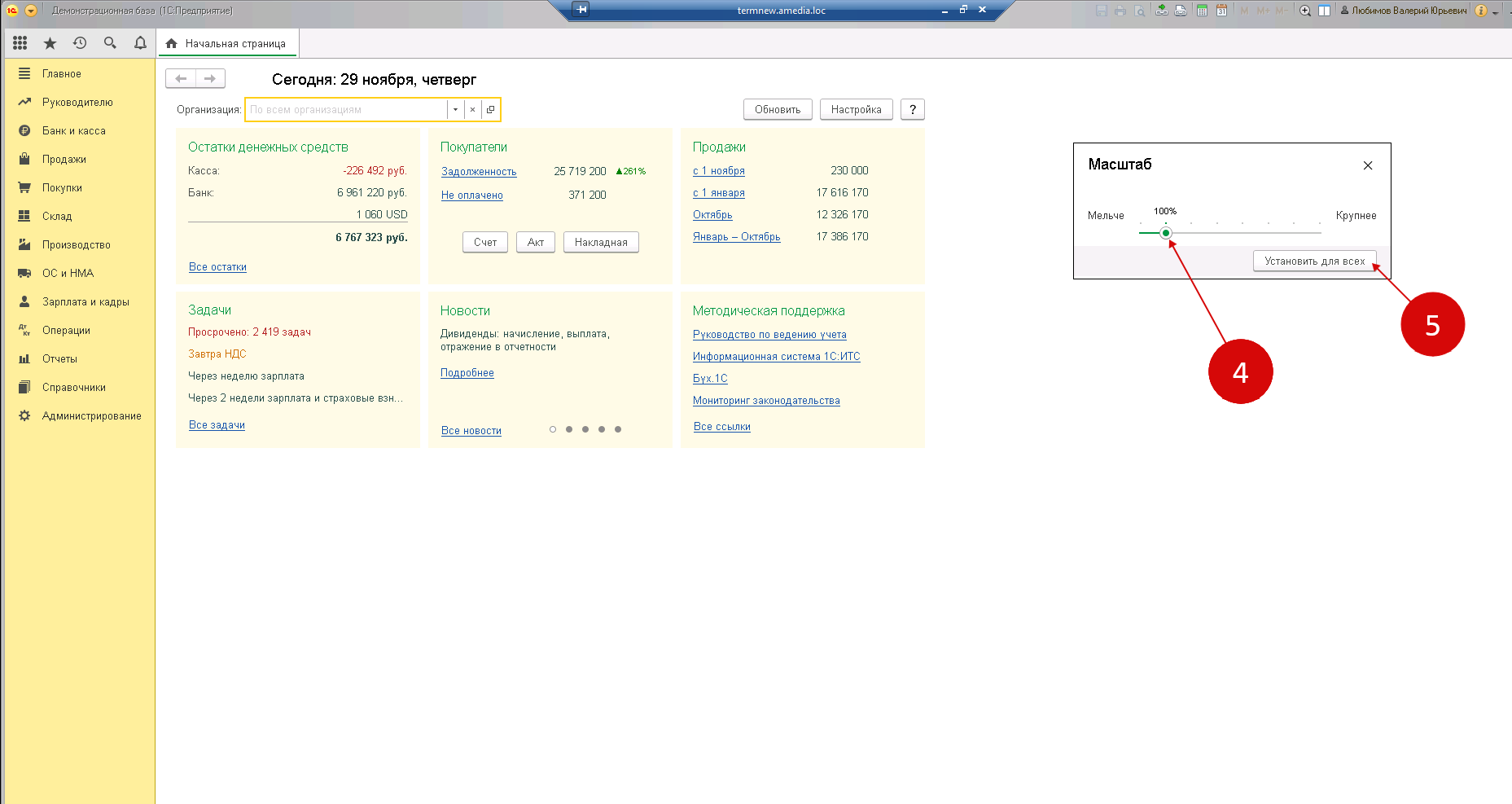
Task: Select the last news page dot
Action: (x=618, y=429)
